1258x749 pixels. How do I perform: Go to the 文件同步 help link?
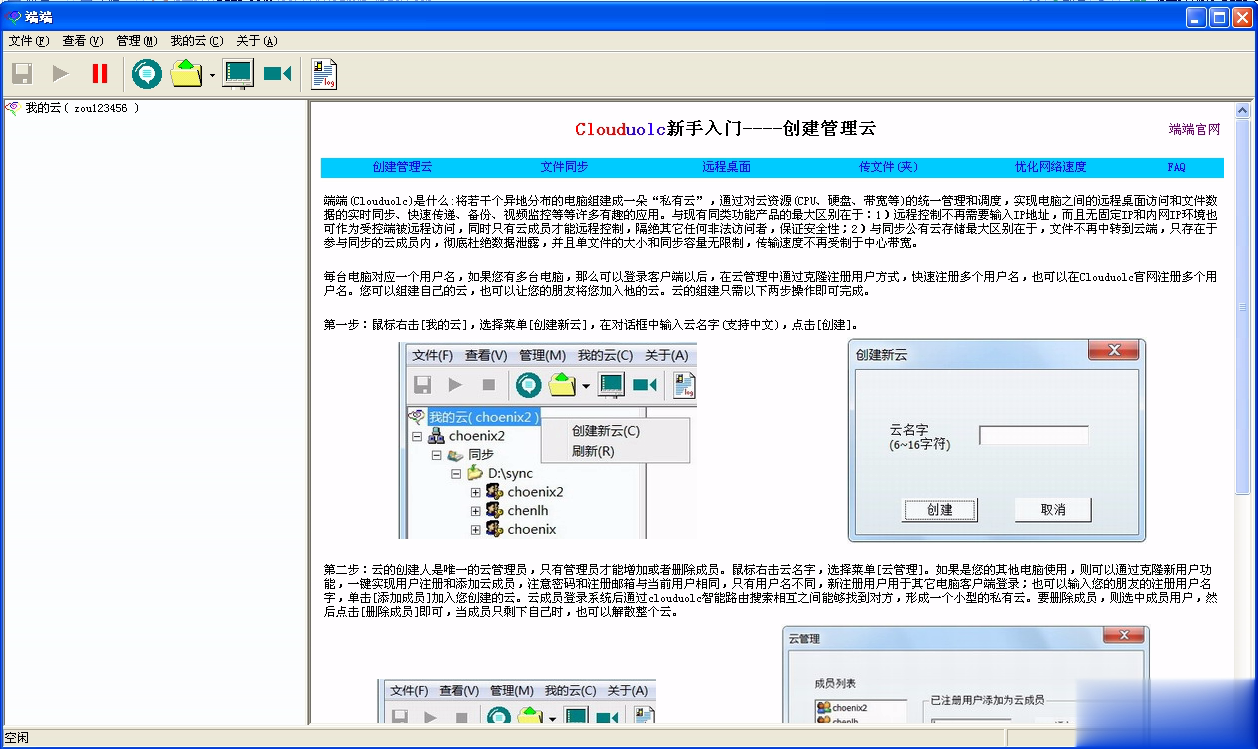tap(564, 167)
